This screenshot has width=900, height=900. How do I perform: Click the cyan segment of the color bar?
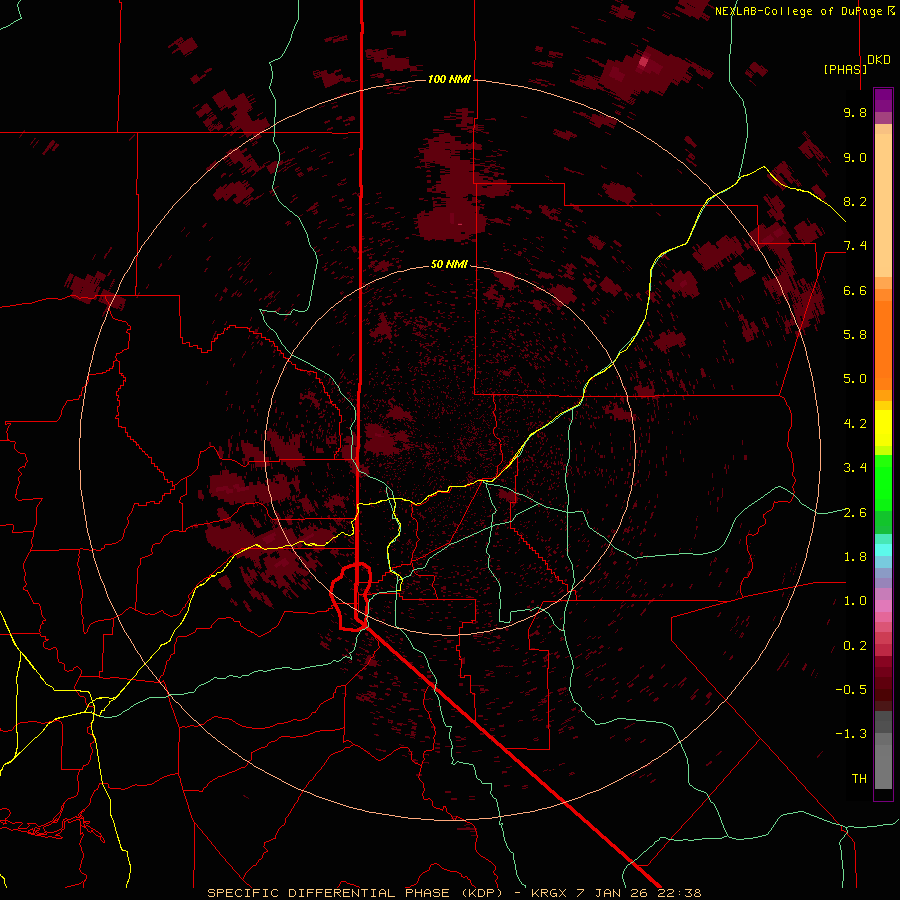pos(883,550)
